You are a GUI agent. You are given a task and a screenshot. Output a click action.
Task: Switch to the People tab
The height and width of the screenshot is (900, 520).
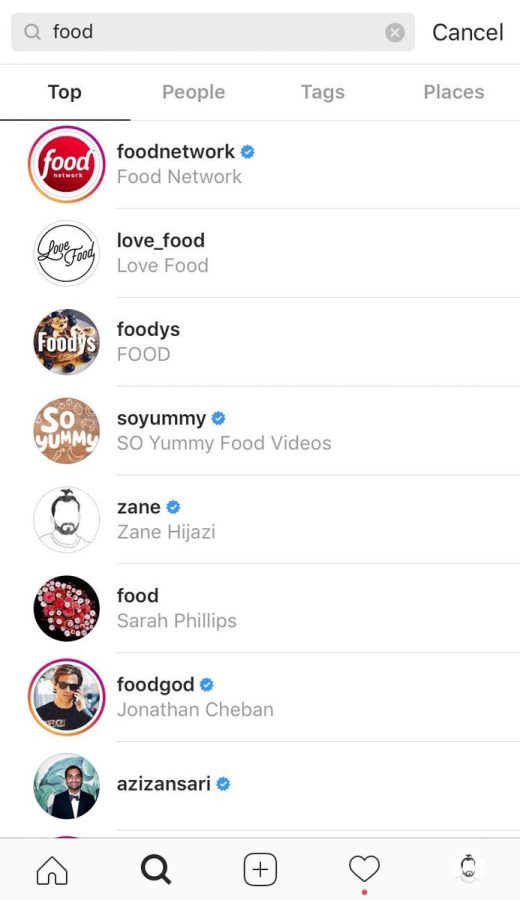(193, 92)
